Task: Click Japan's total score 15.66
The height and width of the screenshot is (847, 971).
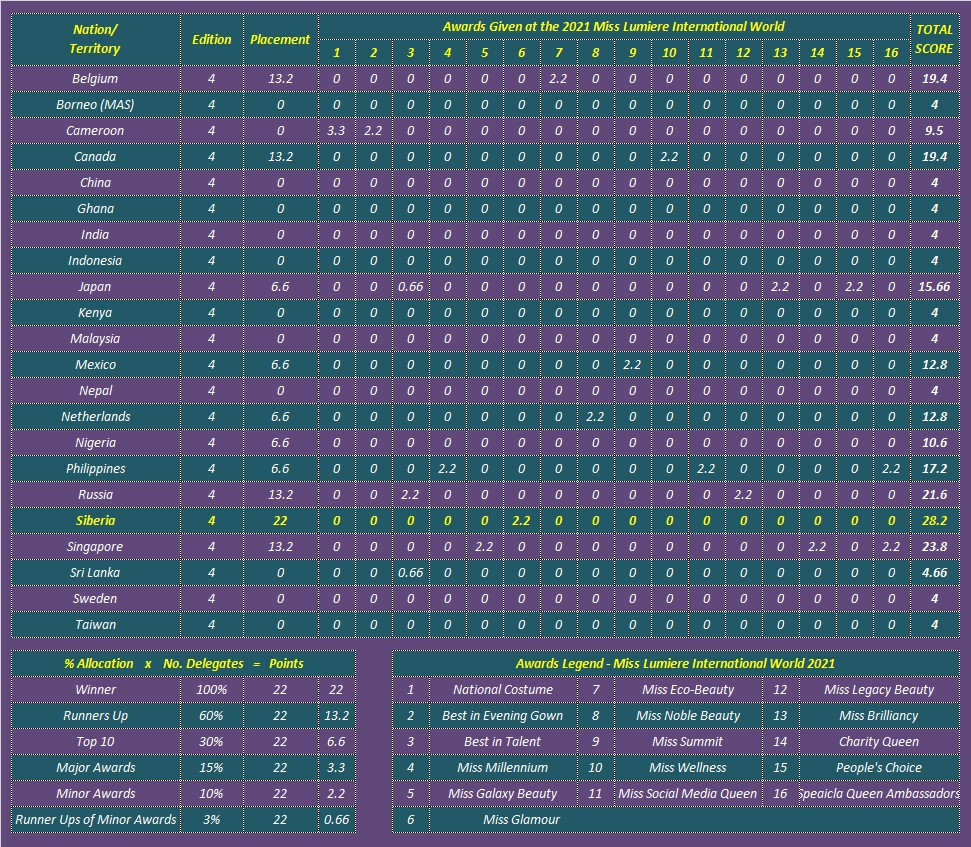Action: pos(934,287)
